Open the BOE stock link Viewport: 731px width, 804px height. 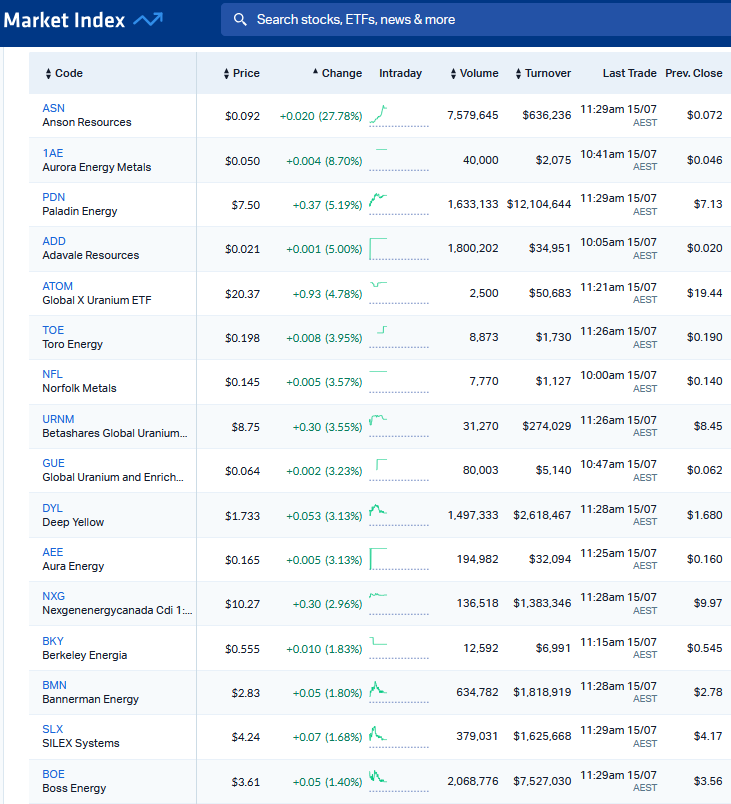(53, 774)
